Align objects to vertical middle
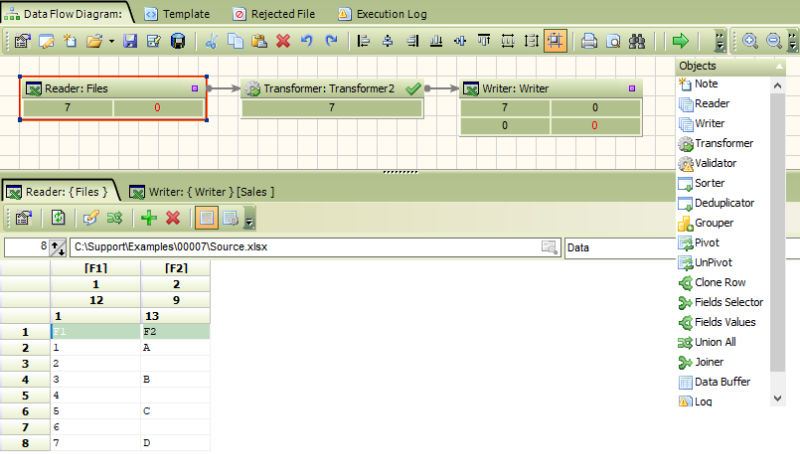This screenshot has height=454, width=800. coord(460,41)
